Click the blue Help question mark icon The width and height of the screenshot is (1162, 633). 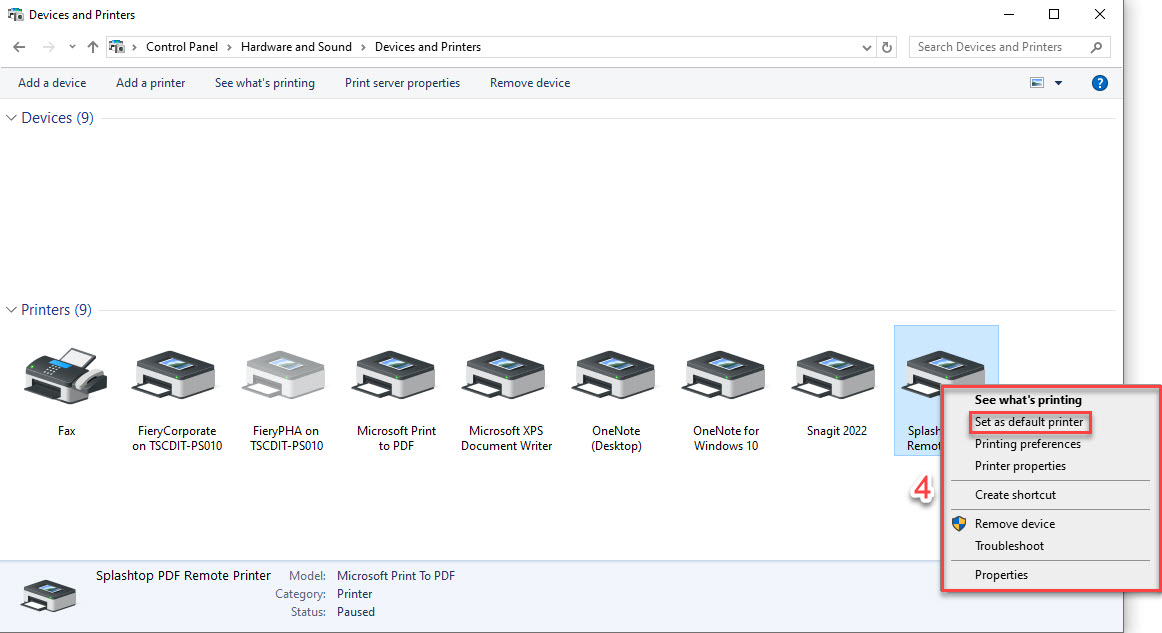pyautogui.click(x=1100, y=83)
